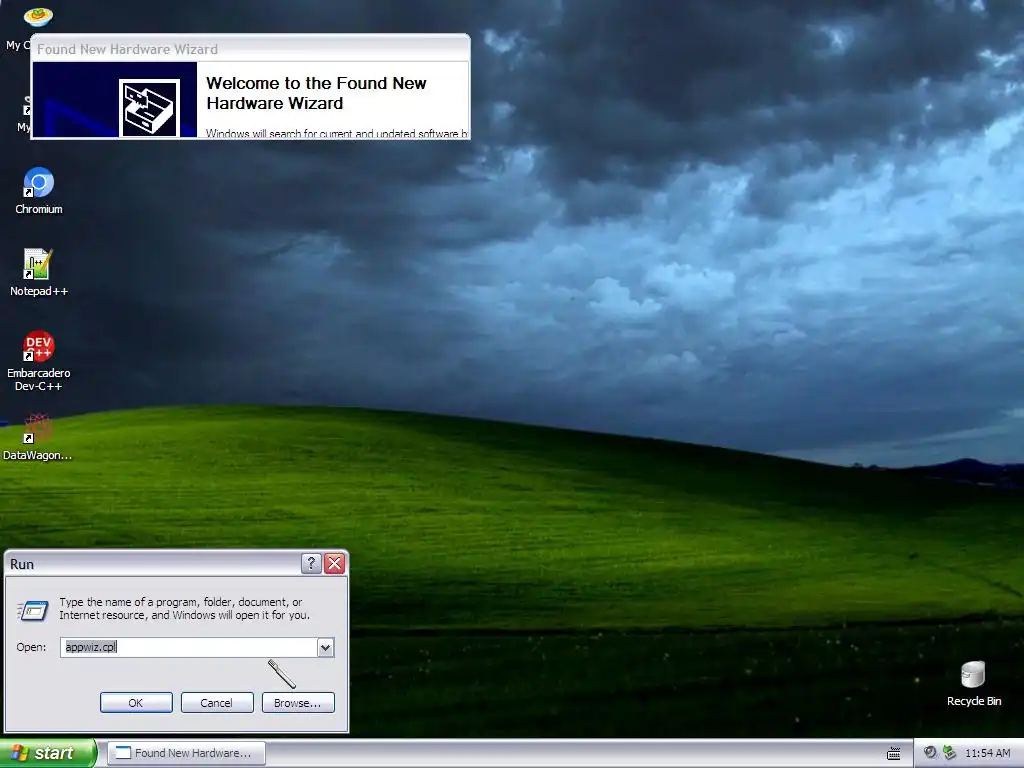
Task: Click the 'Type the name of a program' description
Action: tap(185, 608)
